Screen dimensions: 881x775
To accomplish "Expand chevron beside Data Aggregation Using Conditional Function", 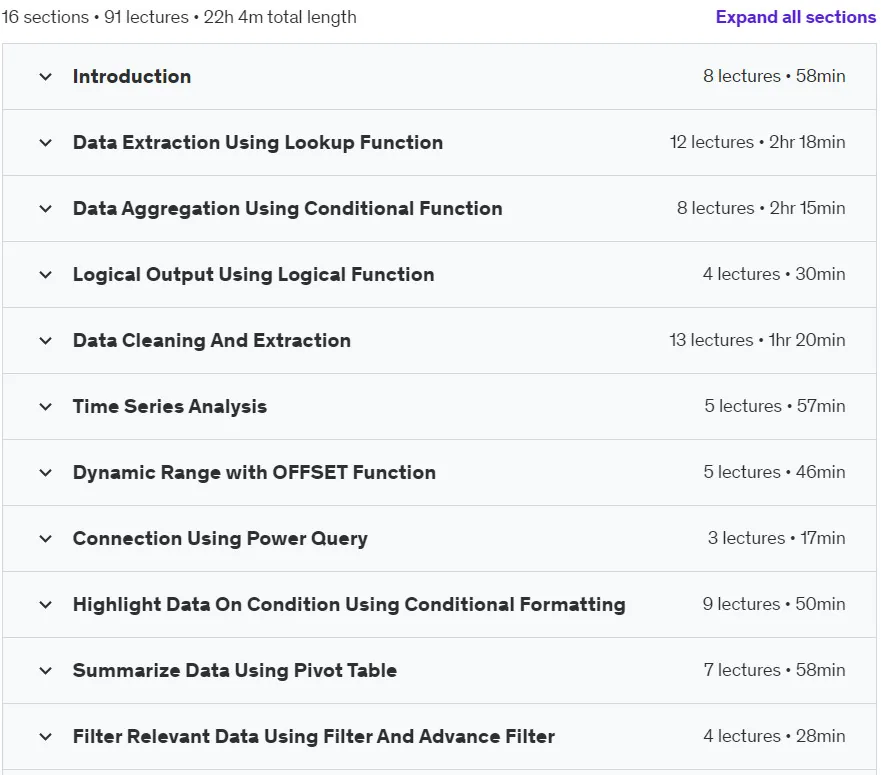I will [46, 209].
